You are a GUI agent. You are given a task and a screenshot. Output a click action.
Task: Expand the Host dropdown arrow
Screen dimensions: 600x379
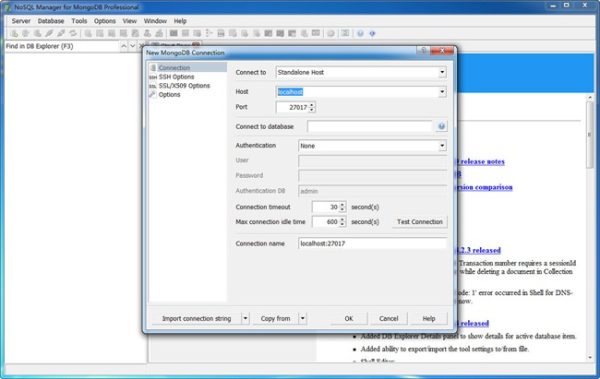[442, 92]
